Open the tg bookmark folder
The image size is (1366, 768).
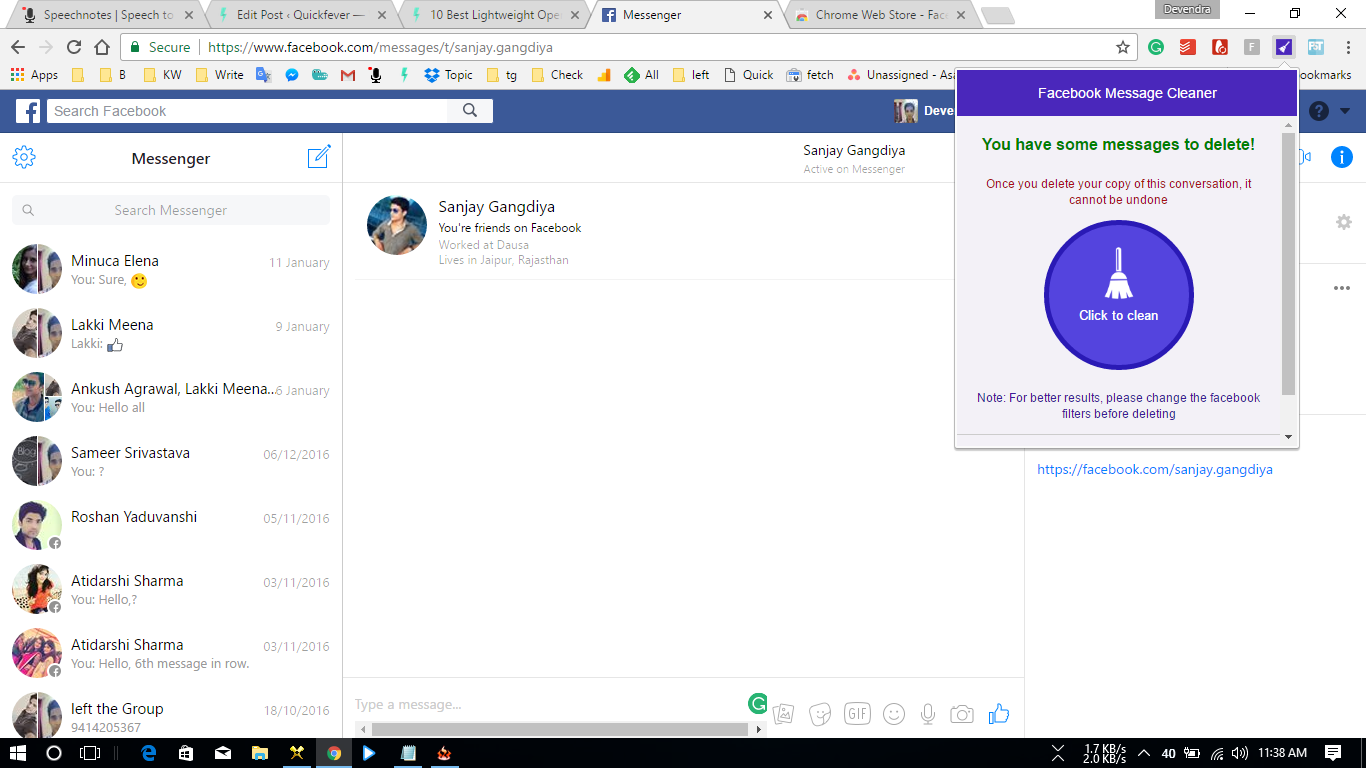coord(501,75)
